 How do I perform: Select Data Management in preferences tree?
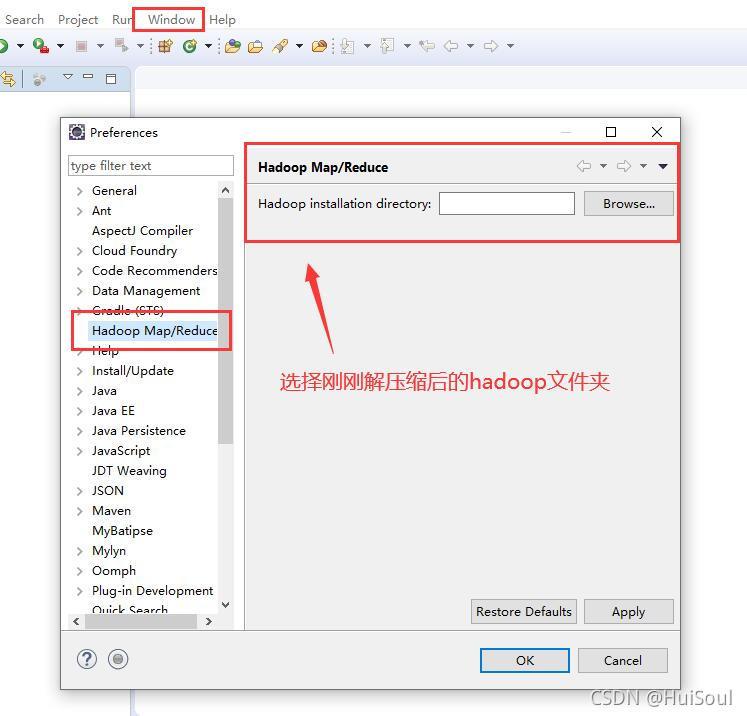pyautogui.click(x=146, y=291)
